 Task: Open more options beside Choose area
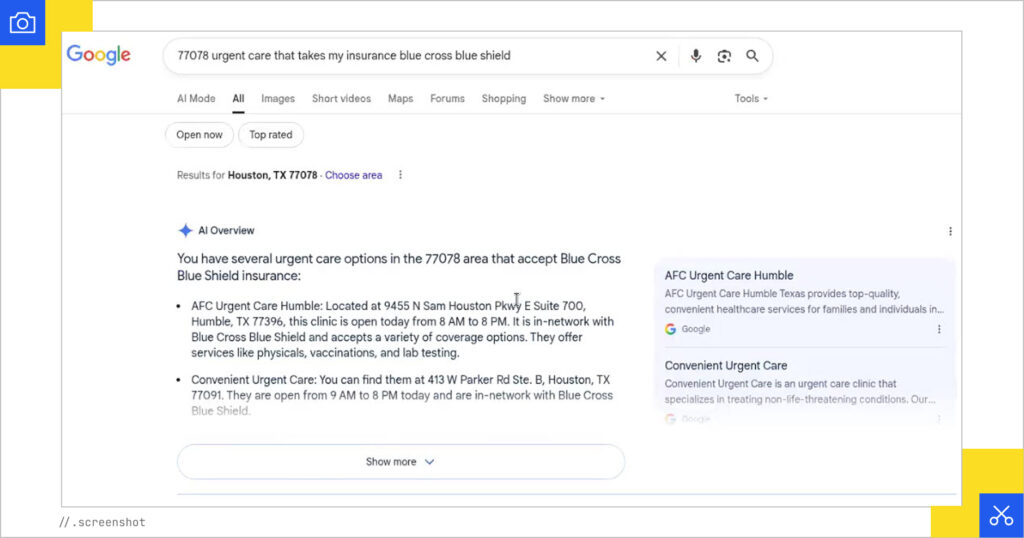click(x=400, y=175)
